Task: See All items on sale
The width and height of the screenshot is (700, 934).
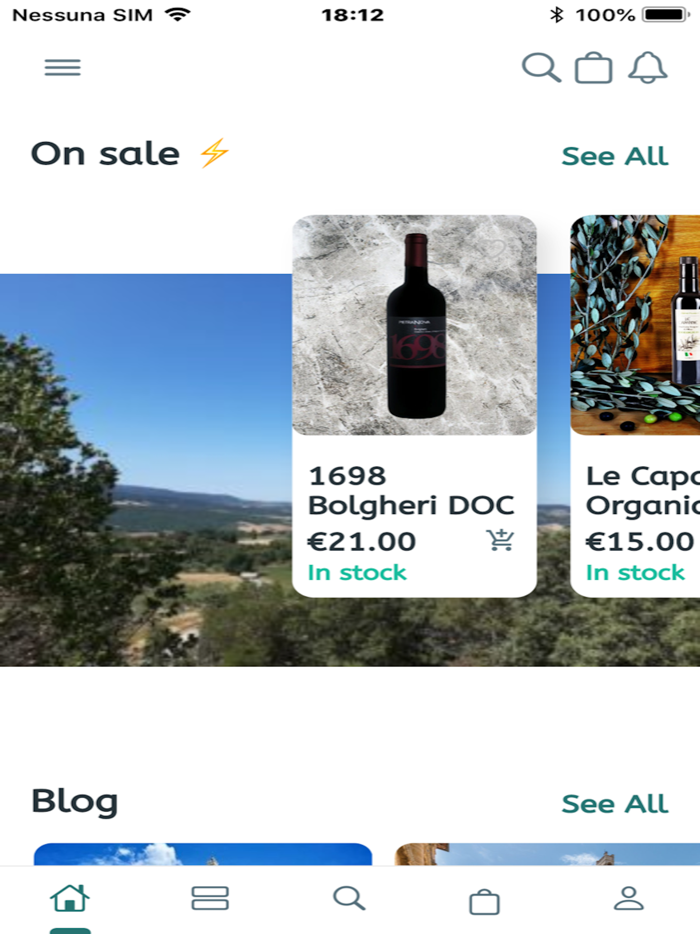Action: point(614,156)
